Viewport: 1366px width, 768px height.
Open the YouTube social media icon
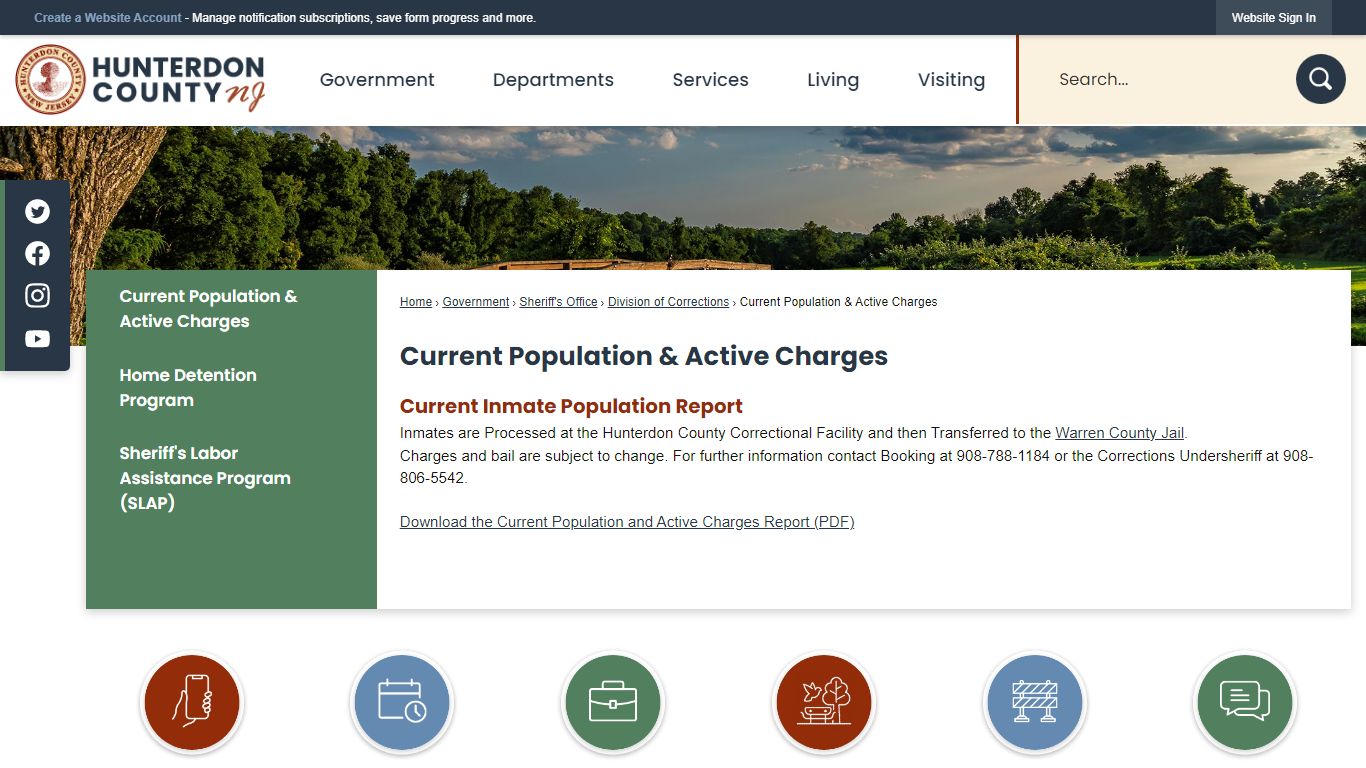coord(37,339)
